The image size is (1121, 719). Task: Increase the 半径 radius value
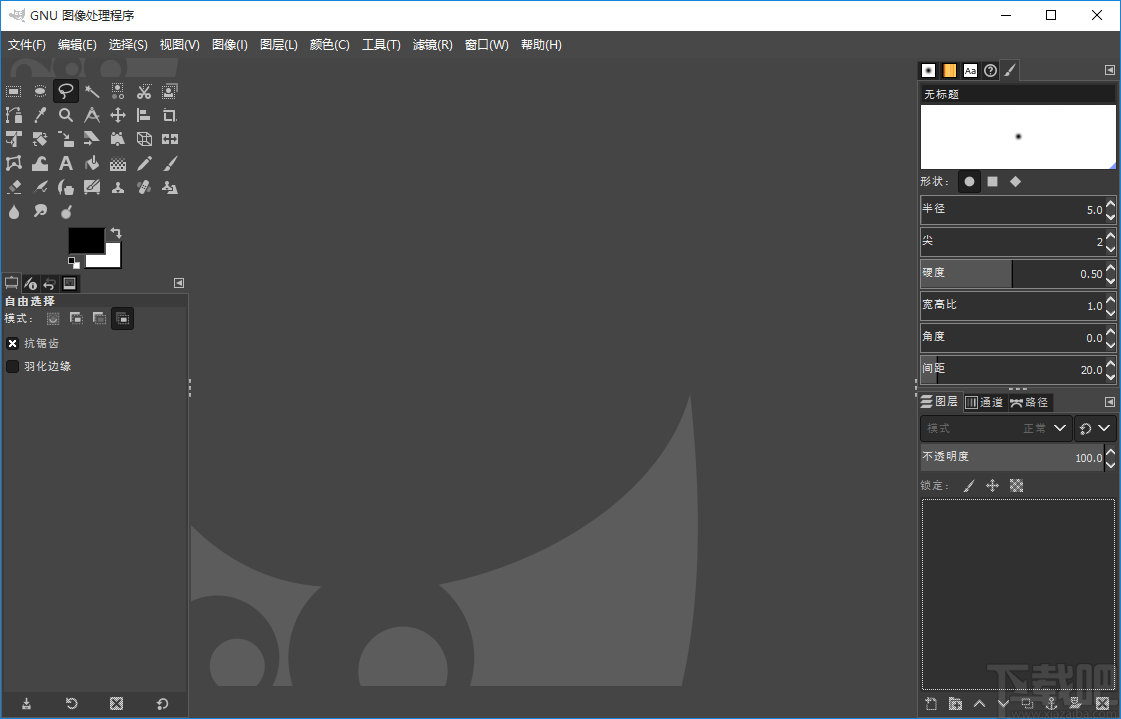[x=1110, y=204]
